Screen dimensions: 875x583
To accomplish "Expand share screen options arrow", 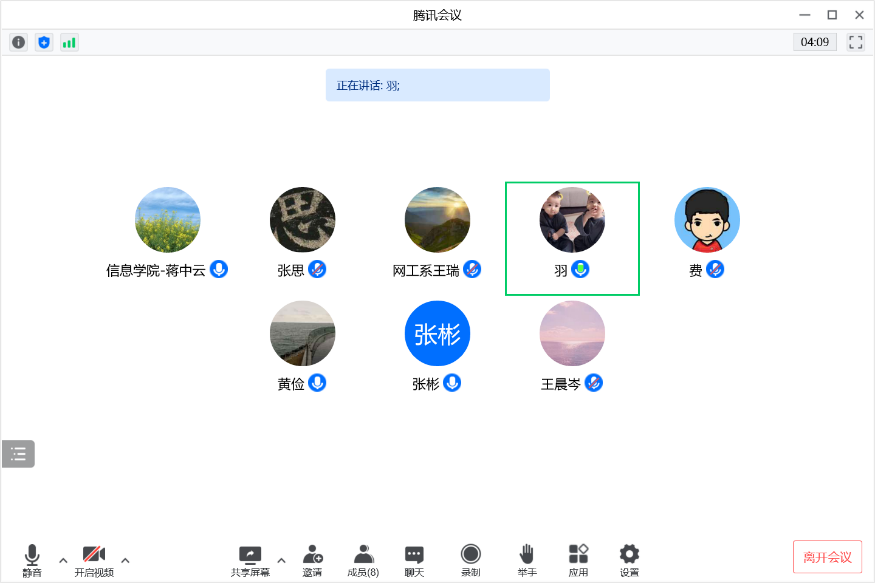I will coord(281,560).
